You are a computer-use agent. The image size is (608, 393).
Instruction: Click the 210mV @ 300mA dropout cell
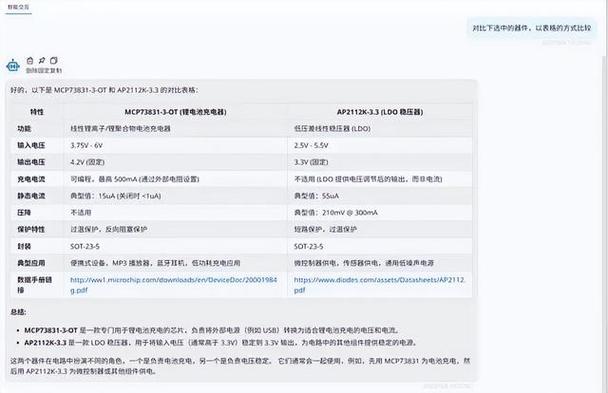(335, 212)
